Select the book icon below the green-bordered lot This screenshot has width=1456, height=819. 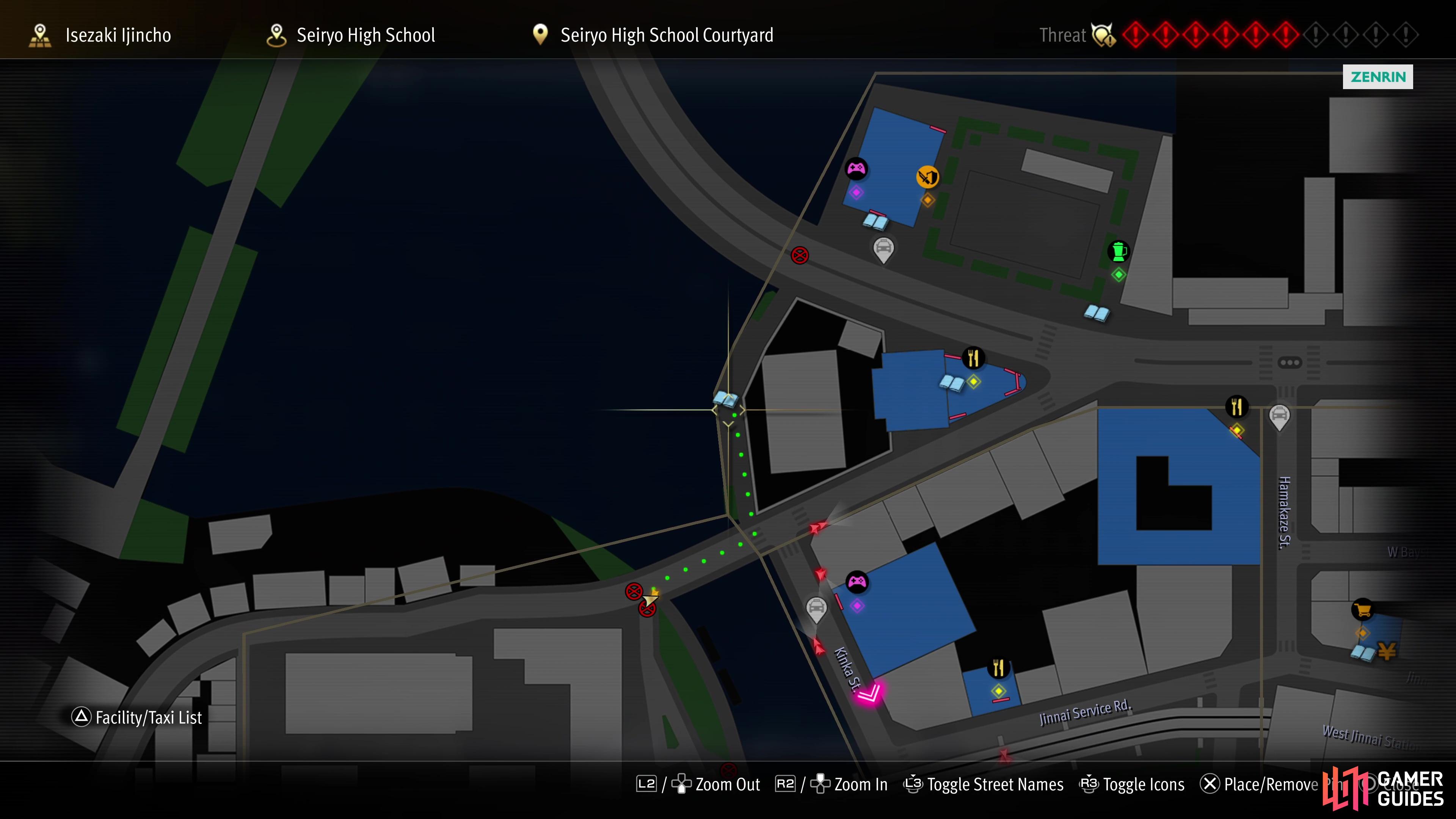click(1097, 312)
